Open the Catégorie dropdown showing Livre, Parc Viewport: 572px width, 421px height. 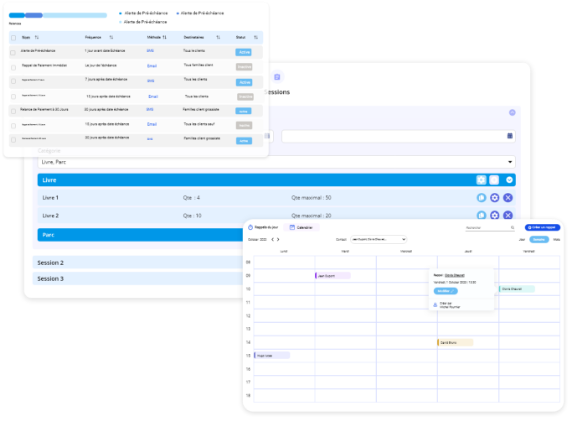(x=277, y=162)
